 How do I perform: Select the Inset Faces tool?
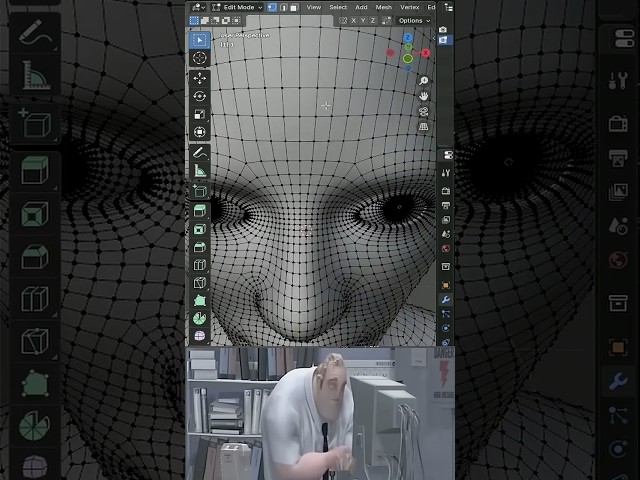click(200, 229)
